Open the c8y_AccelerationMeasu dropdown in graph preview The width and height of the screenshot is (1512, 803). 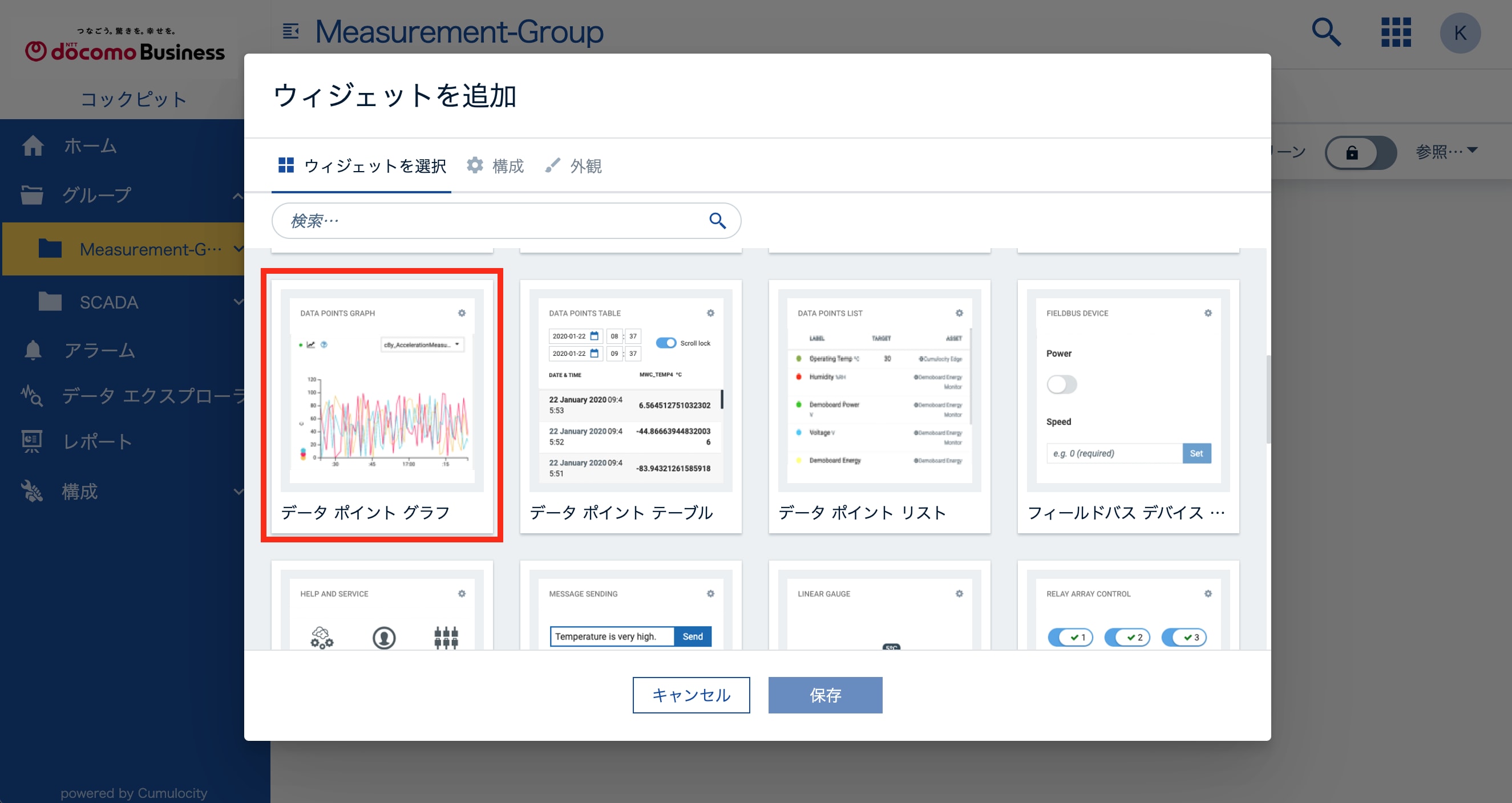pyautogui.click(x=422, y=345)
